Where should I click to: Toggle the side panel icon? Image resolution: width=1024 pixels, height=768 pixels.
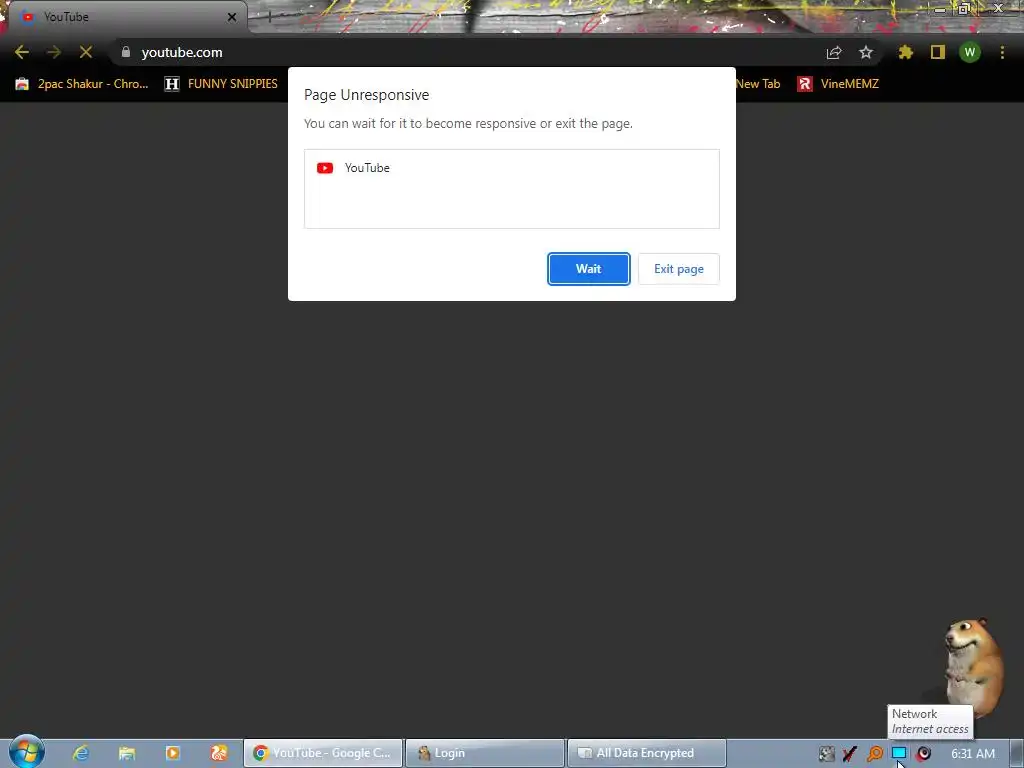(x=938, y=52)
